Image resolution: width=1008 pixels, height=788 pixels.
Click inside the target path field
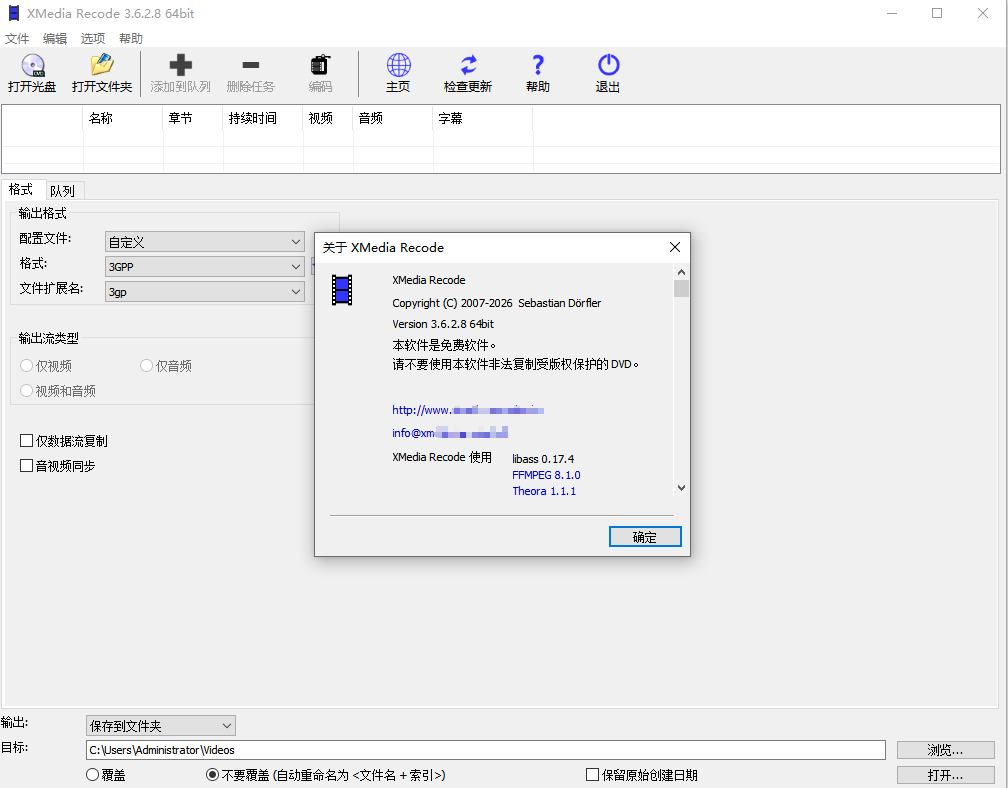(x=400, y=749)
